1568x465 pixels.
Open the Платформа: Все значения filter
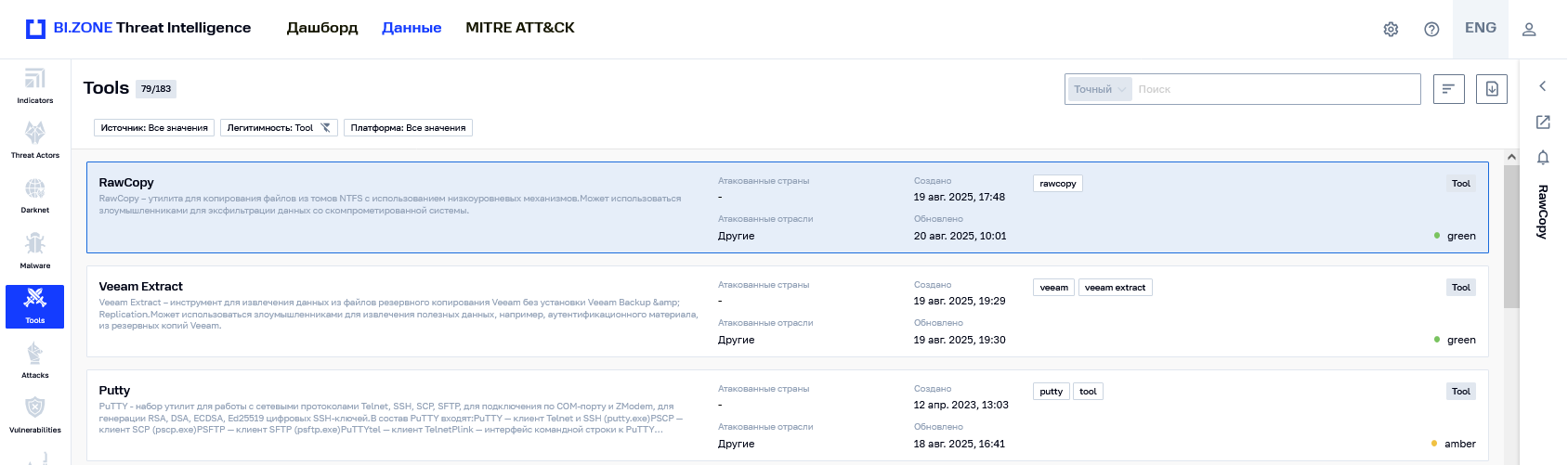tap(408, 128)
